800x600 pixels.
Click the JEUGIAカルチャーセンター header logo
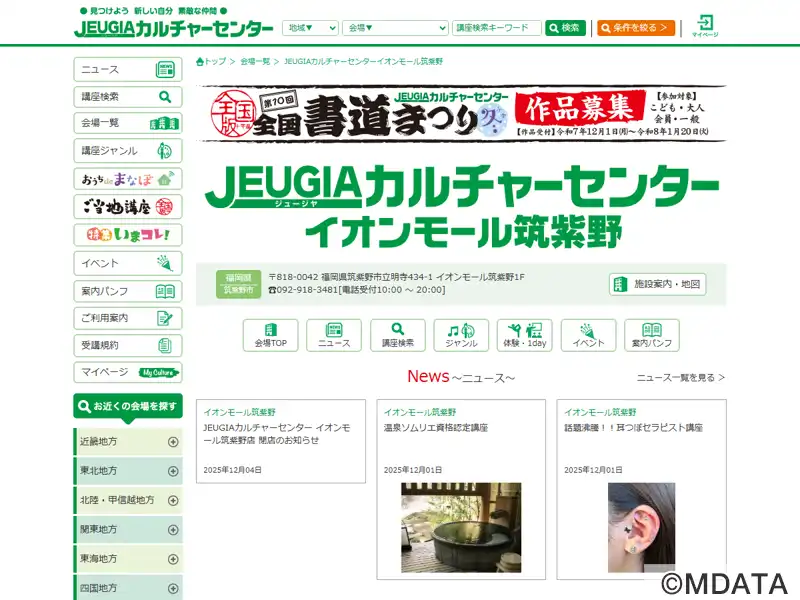tap(173, 28)
